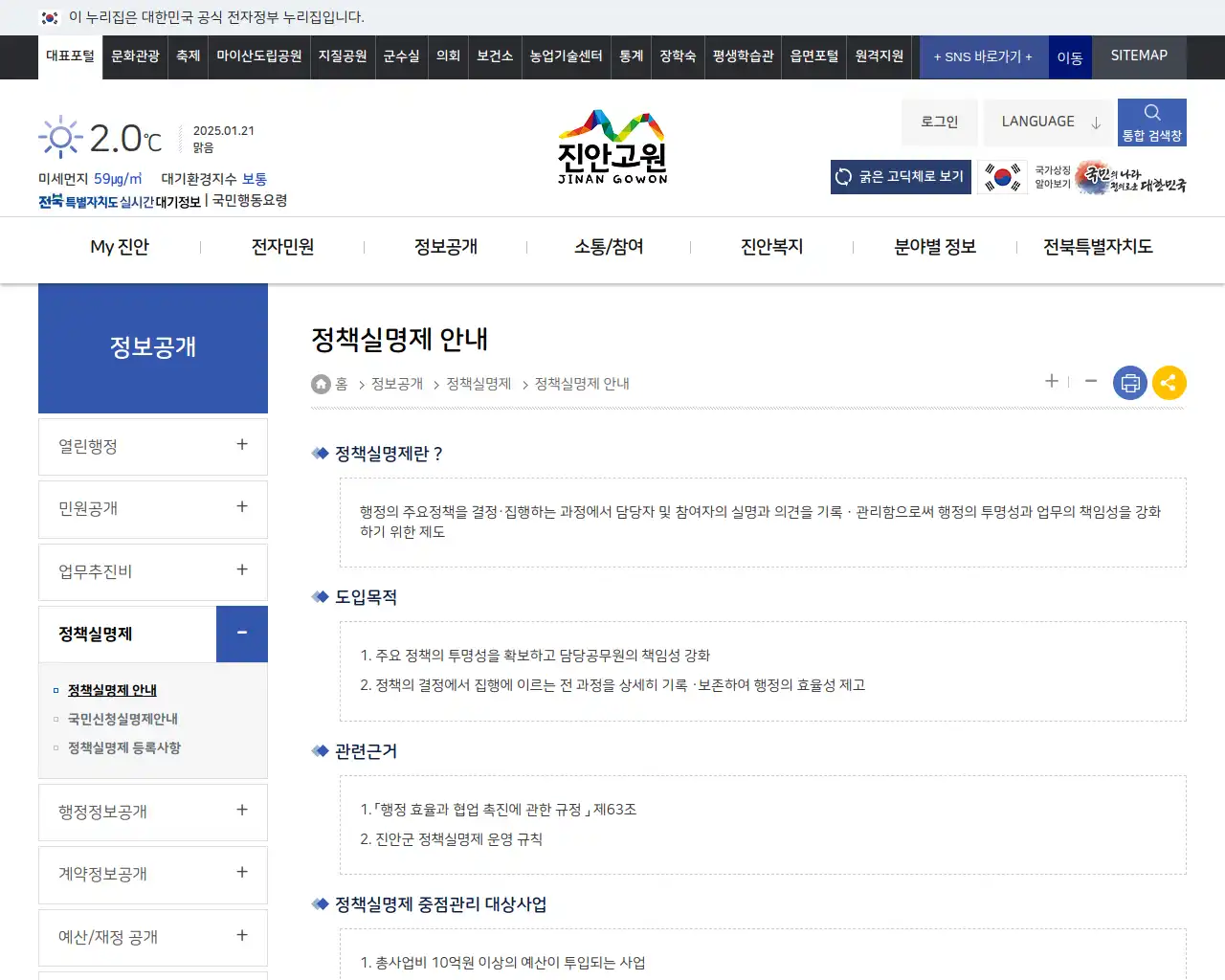
Task: Print the 정책실명제 안내 page
Action: pyautogui.click(x=1129, y=382)
